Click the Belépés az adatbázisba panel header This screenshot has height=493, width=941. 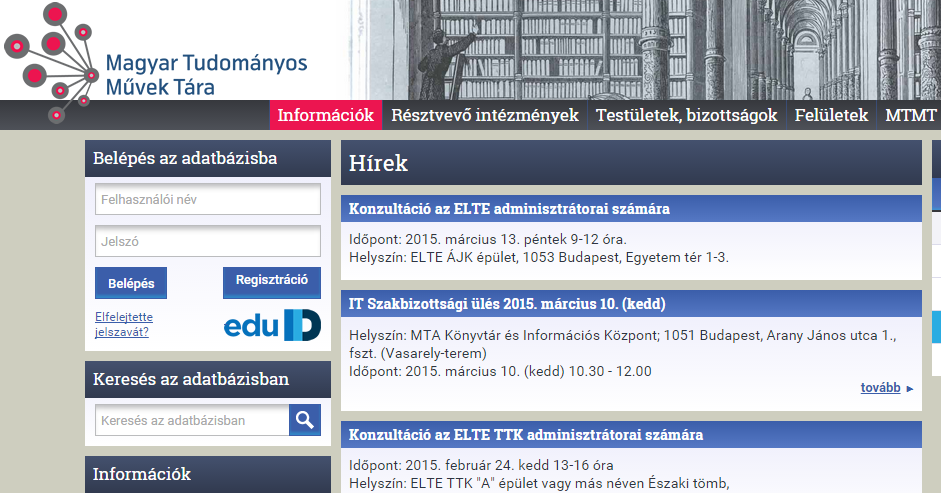pyautogui.click(x=208, y=159)
